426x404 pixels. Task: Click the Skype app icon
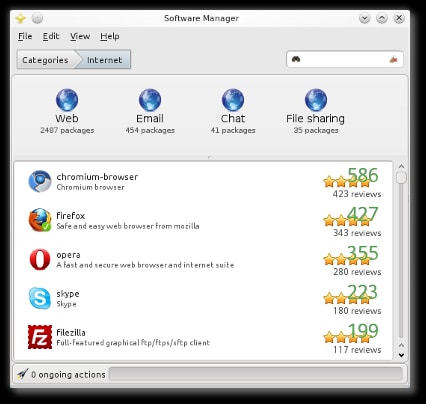40,298
